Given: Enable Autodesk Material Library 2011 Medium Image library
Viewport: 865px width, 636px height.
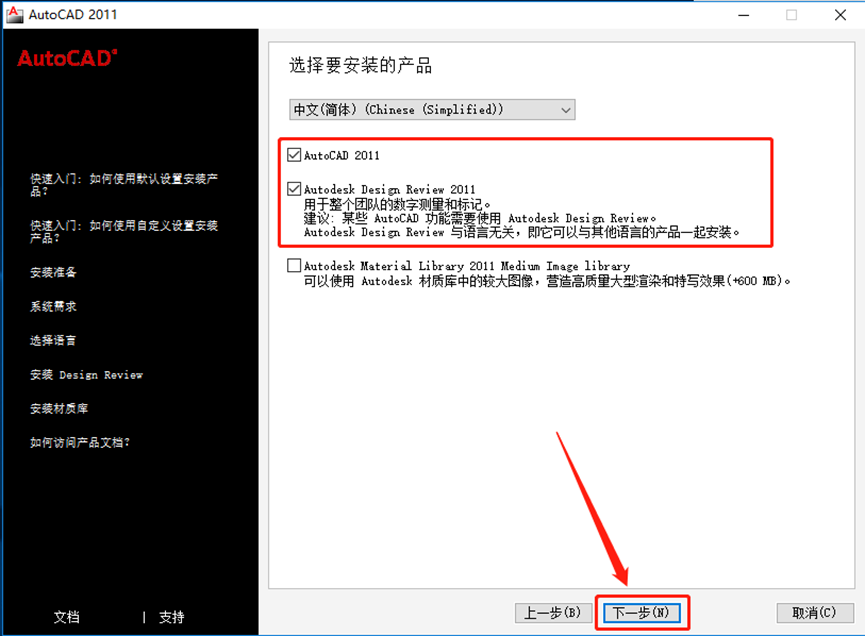Looking at the screenshot, I should click(295, 265).
